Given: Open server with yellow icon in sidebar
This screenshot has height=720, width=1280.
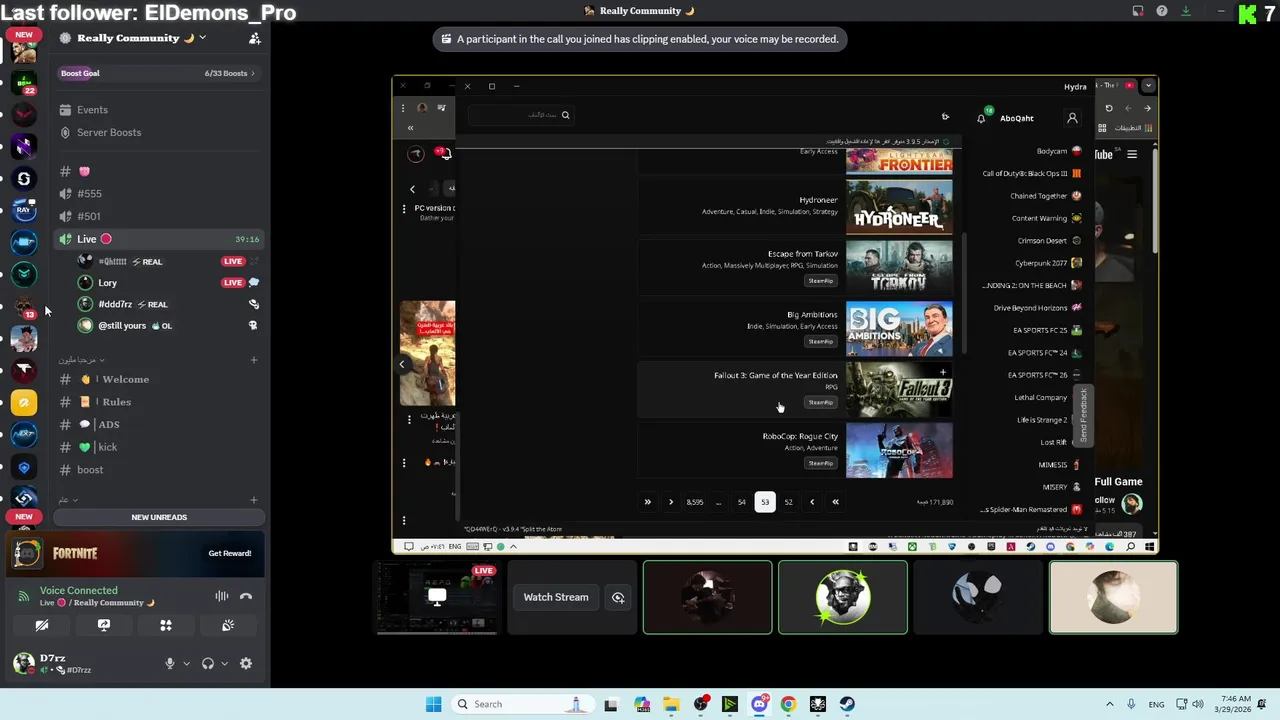Looking at the screenshot, I should coord(24,402).
